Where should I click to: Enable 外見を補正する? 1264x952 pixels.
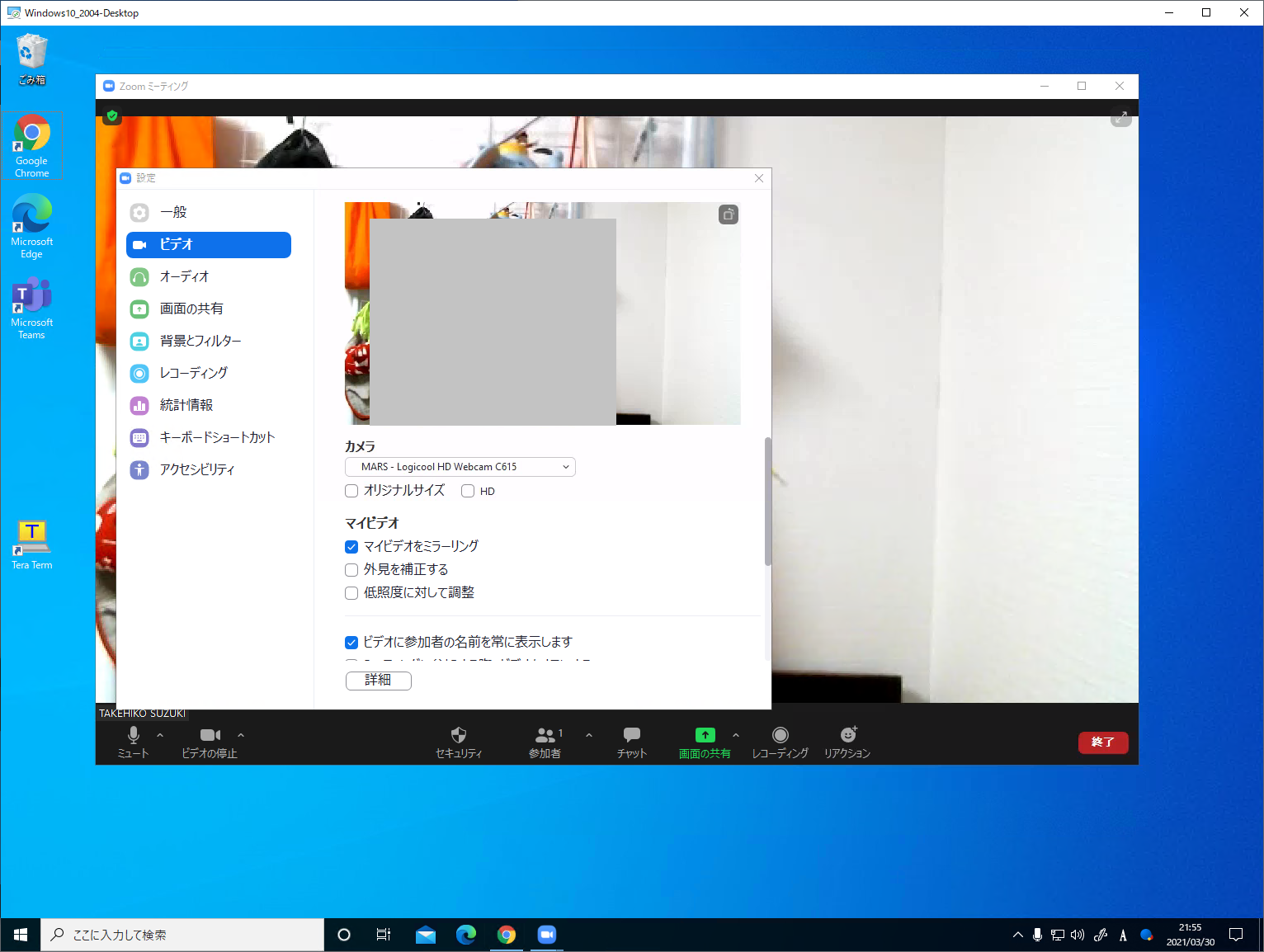point(351,569)
